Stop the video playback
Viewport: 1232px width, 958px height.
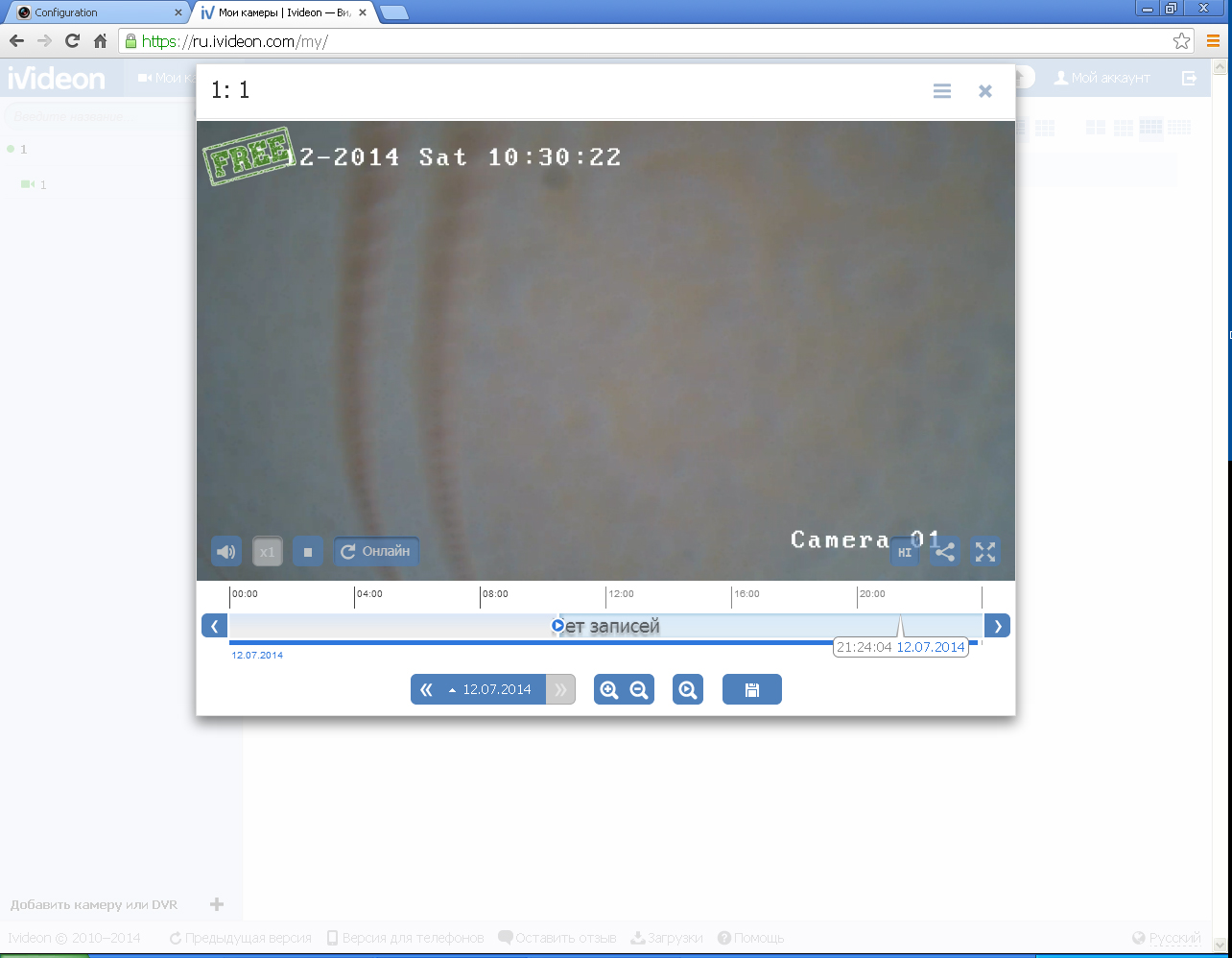(x=308, y=552)
